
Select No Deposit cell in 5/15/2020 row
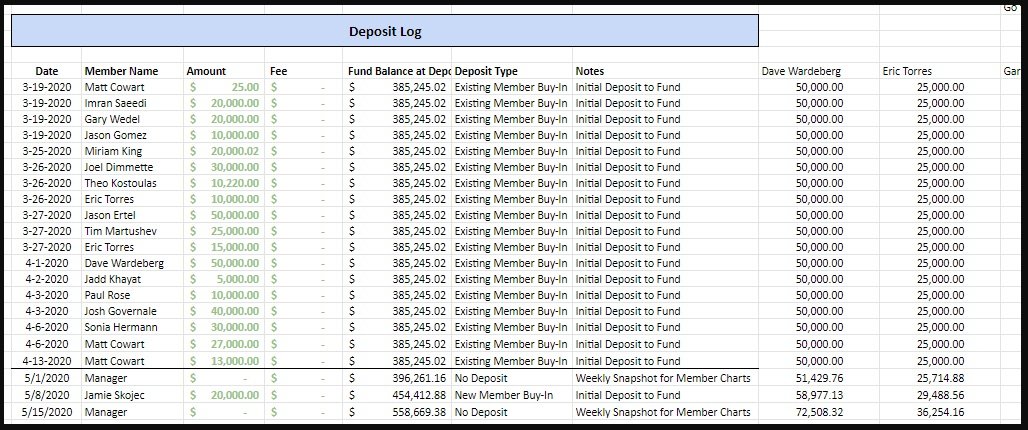point(512,412)
